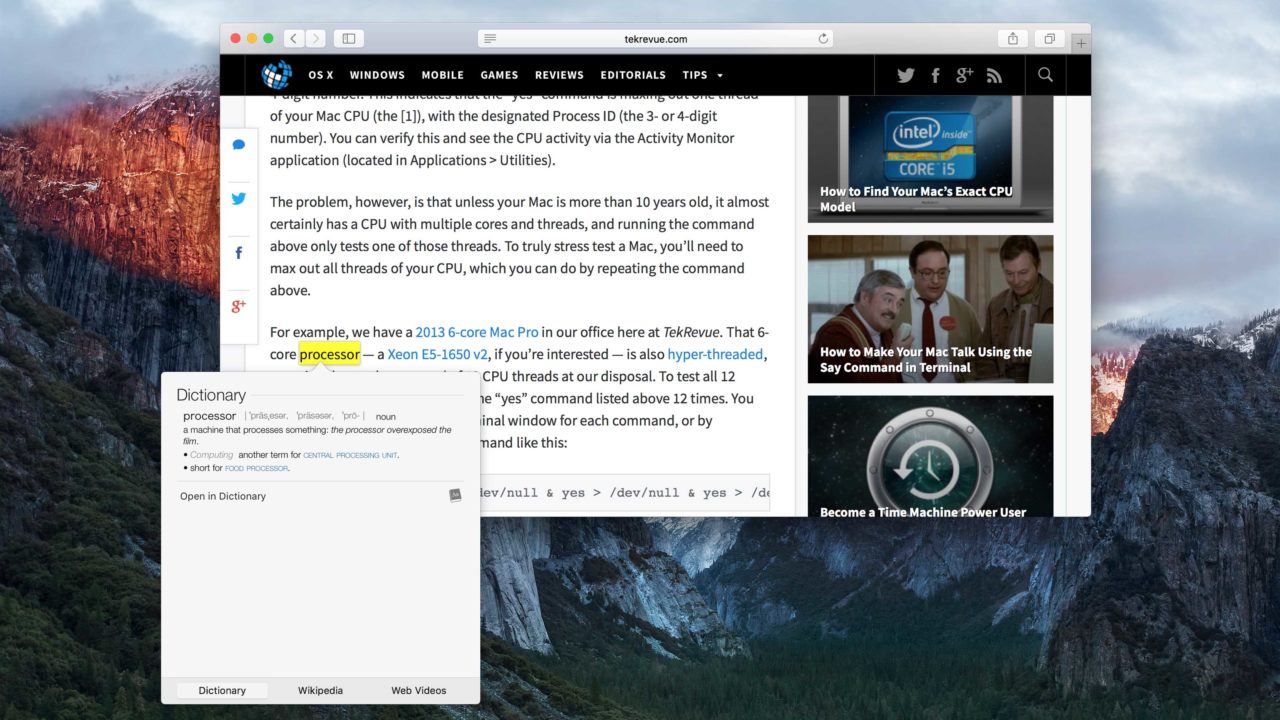Go forward with Safari's forward arrow
Image resolution: width=1280 pixels, height=720 pixels.
[316, 39]
